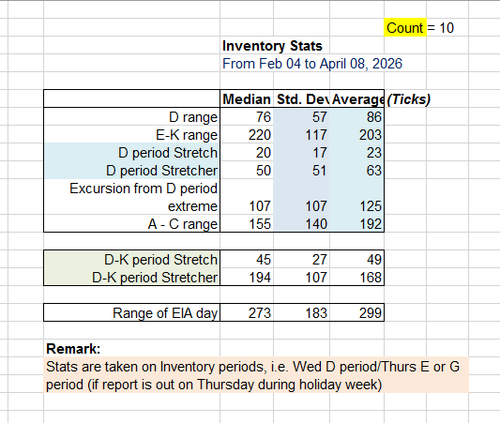
Task: Select the (Ticks) label cell
Action: 409,99
